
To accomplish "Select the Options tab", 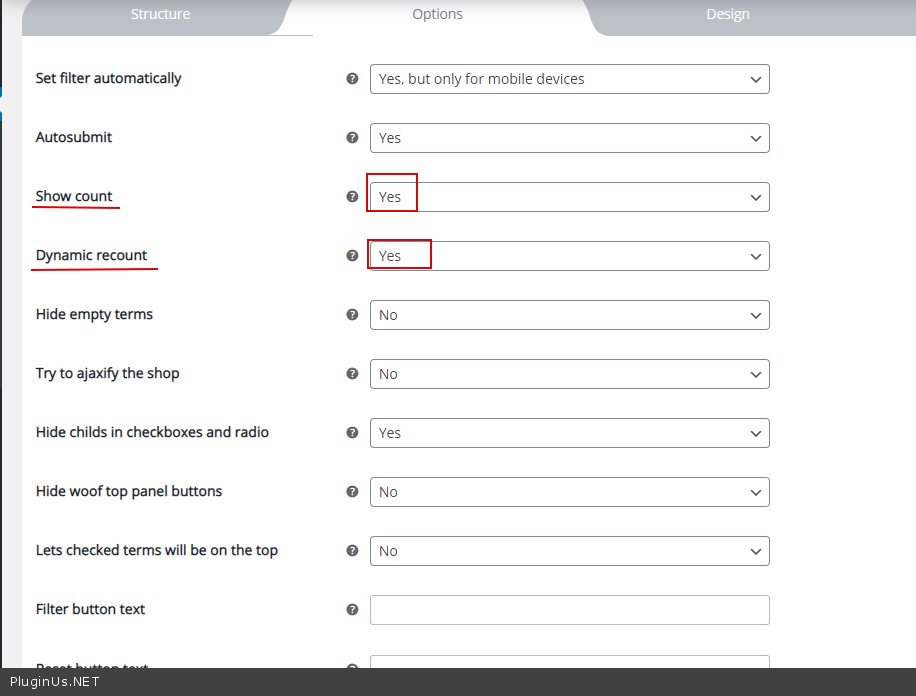I will pos(437,14).
